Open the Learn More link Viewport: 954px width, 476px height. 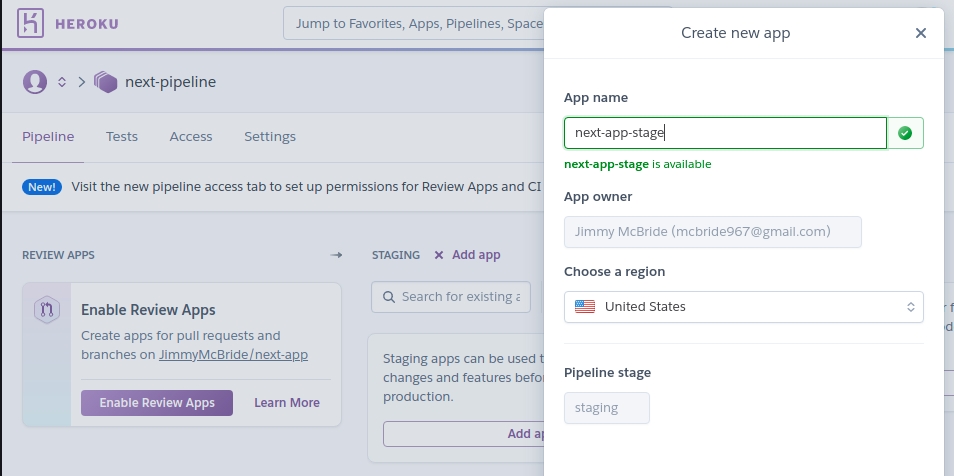tap(287, 403)
